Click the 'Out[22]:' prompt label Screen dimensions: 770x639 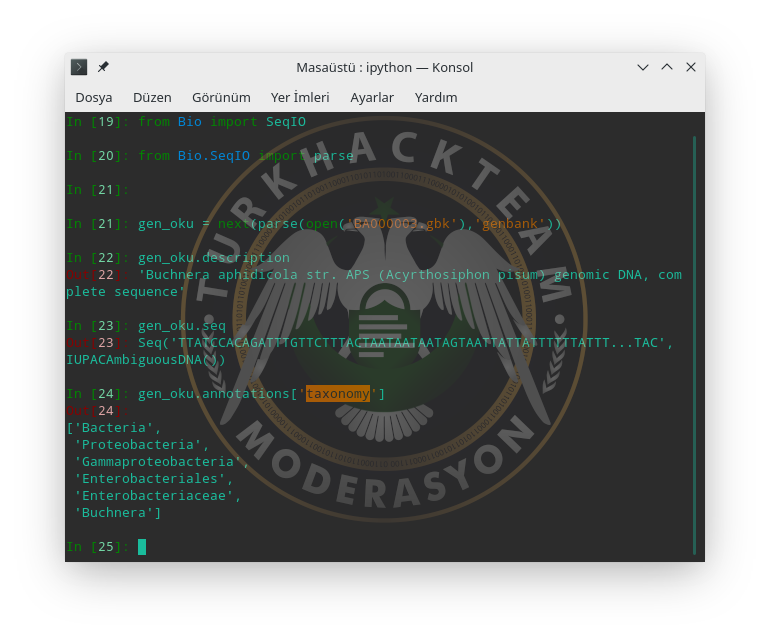tap(98, 275)
